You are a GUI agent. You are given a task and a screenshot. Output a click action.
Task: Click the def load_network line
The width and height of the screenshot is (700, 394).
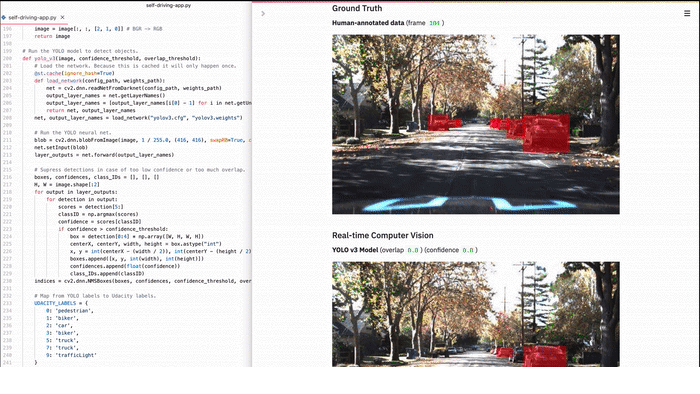click(100, 81)
